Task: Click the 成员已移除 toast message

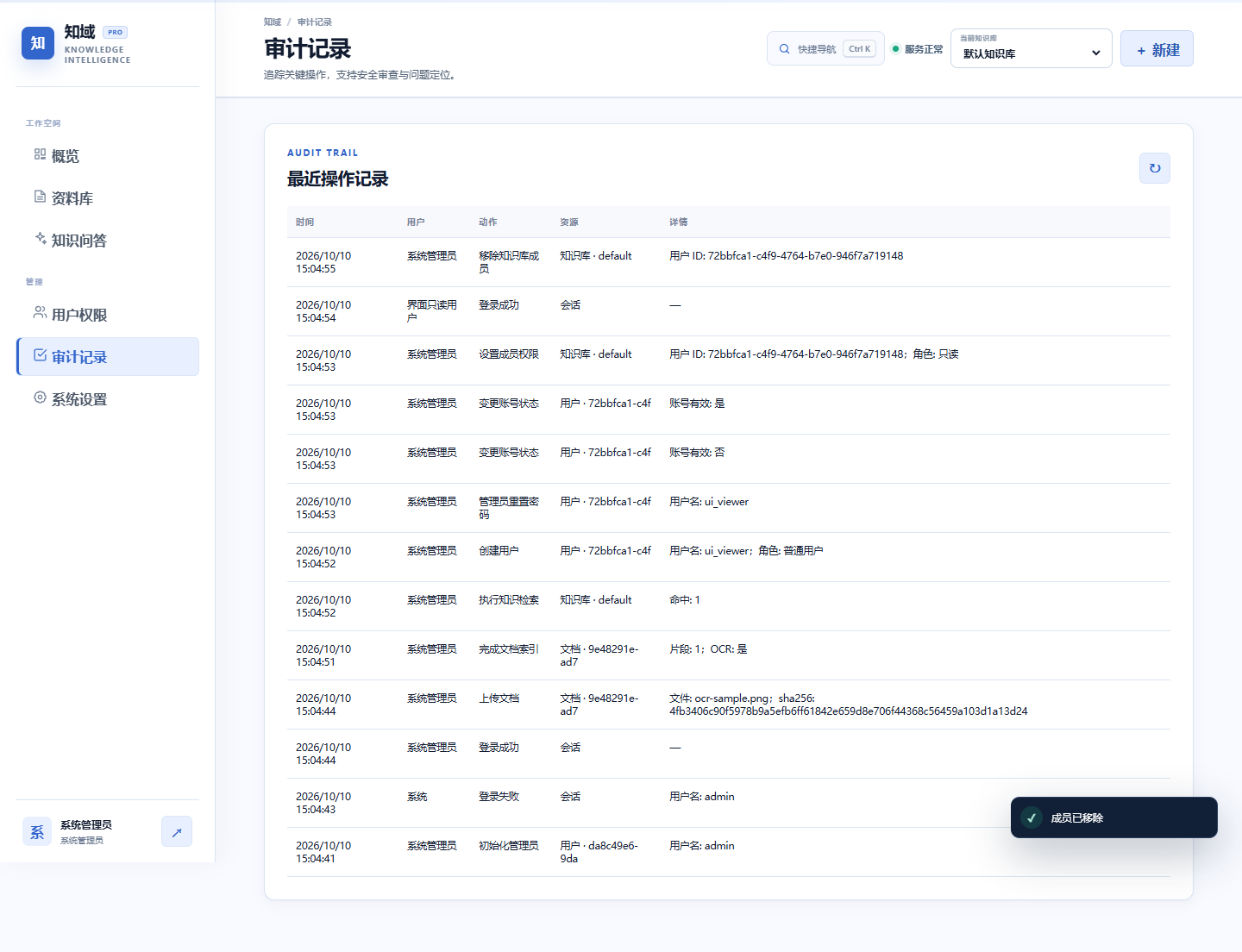Action: pyautogui.click(x=1114, y=817)
